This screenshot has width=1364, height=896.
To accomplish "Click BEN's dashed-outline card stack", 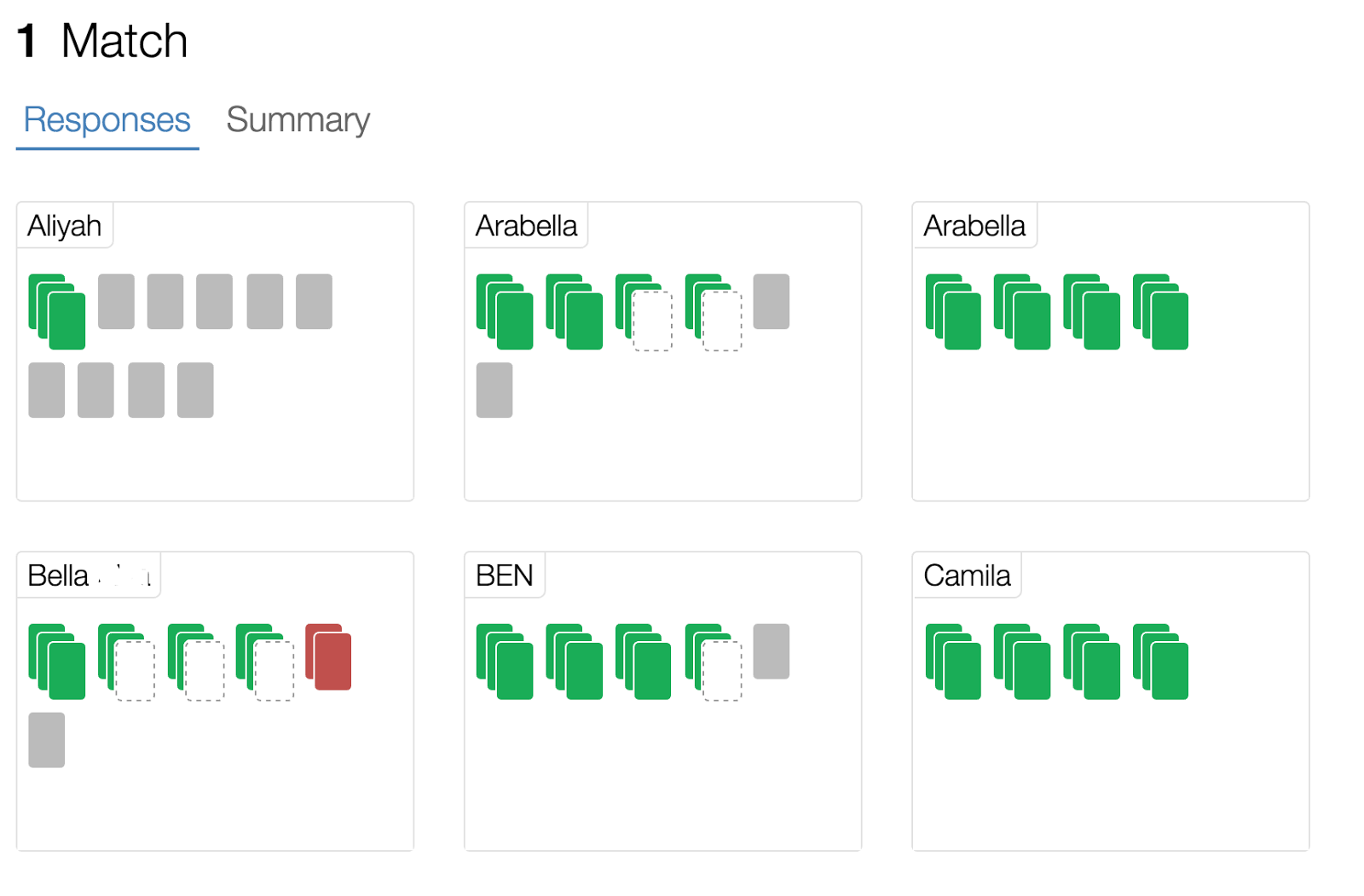I will pos(714,662).
